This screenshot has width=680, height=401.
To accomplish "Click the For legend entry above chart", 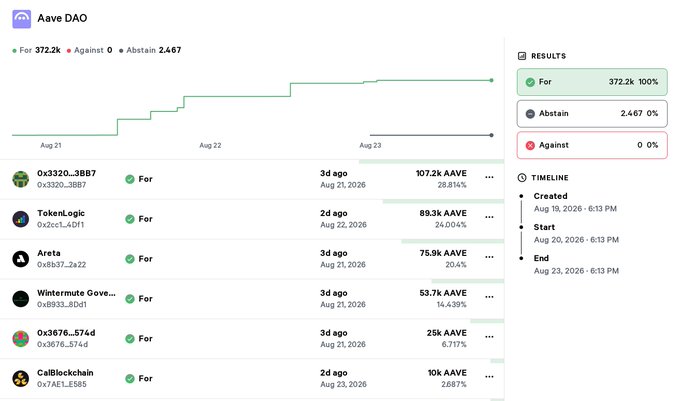I will (36, 50).
